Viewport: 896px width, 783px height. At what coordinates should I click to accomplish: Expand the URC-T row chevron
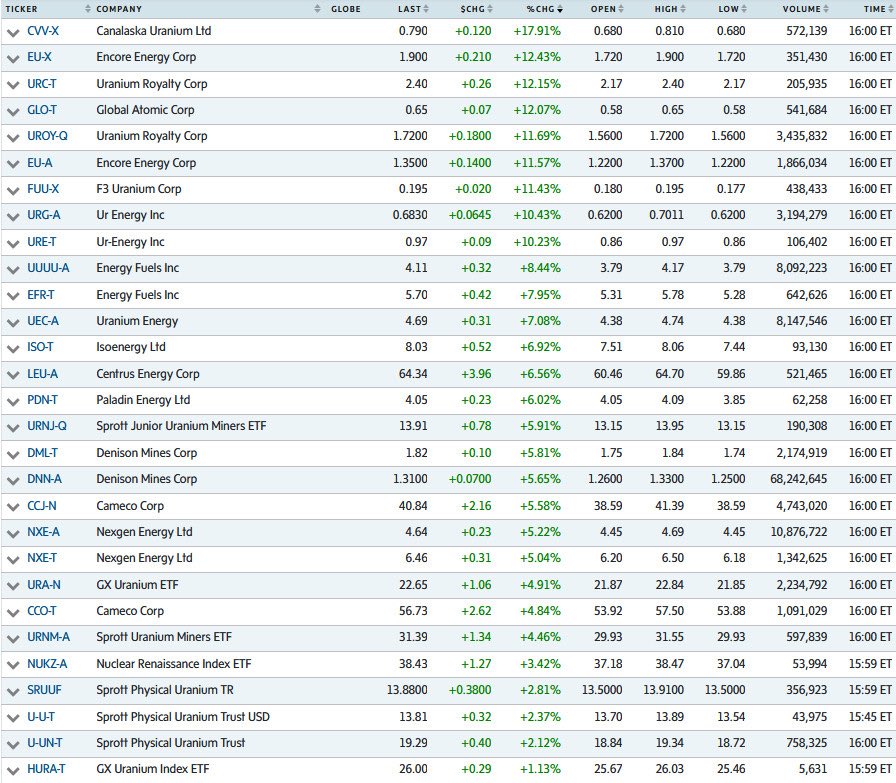click(13, 85)
